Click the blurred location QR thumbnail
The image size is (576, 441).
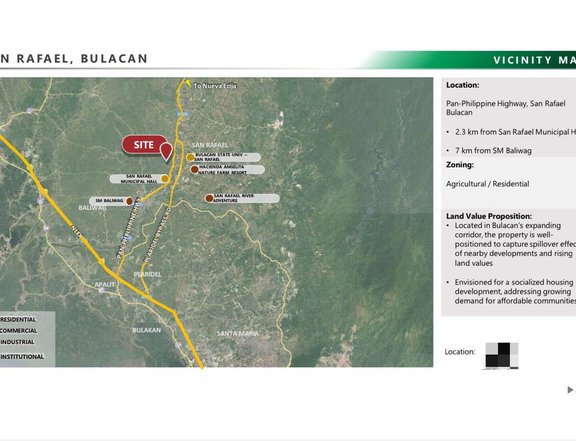[502, 355]
